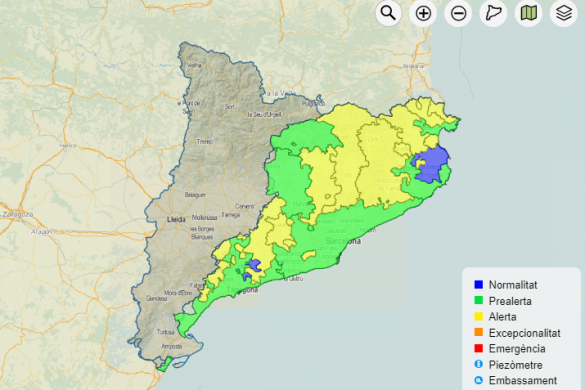Select the green Prealerta legend swatch
585x390 pixels.
coord(478,300)
